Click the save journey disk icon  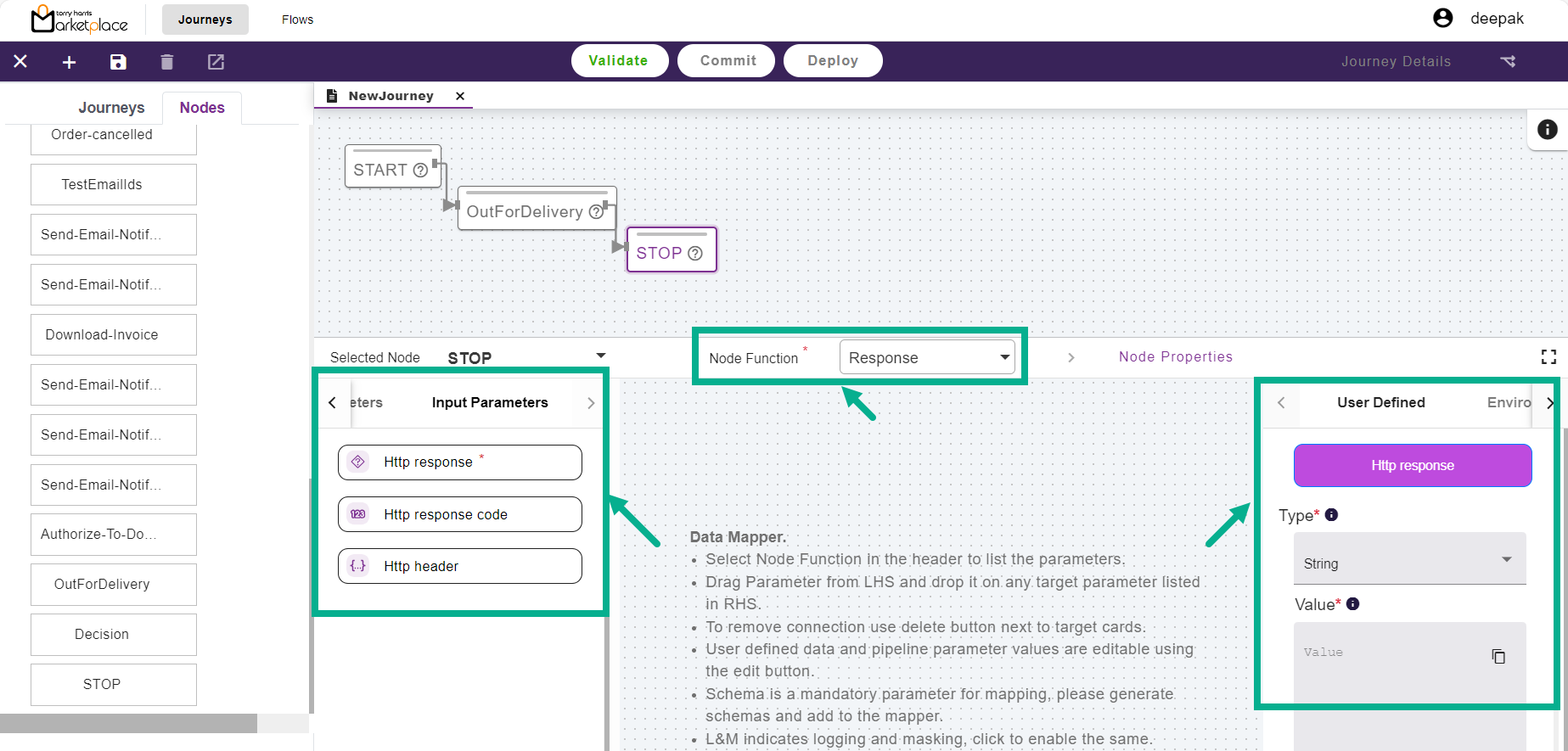(x=118, y=62)
